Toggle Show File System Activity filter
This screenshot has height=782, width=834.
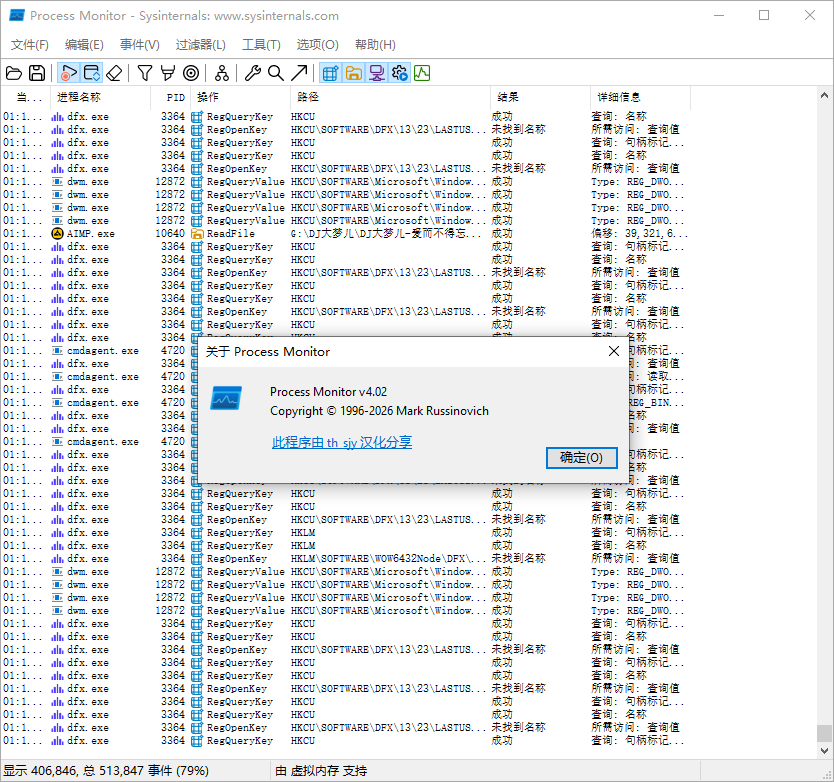354,73
